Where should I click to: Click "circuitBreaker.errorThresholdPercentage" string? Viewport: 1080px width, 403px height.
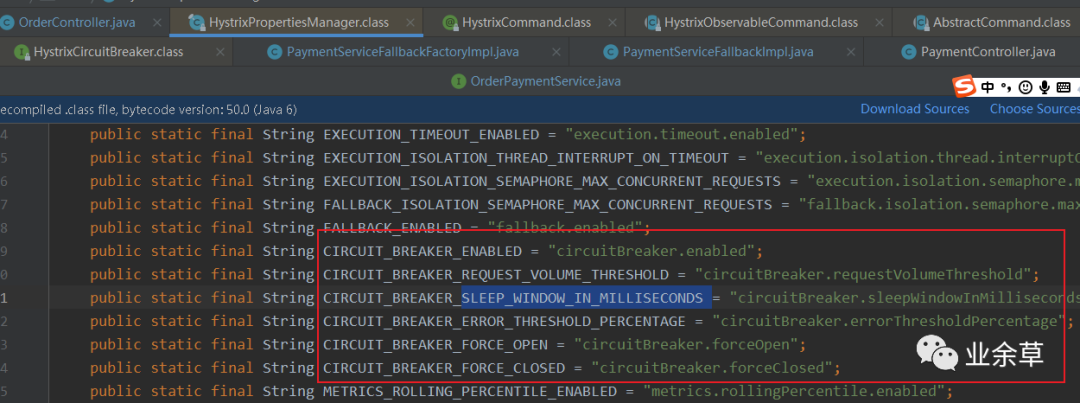(889, 322)
